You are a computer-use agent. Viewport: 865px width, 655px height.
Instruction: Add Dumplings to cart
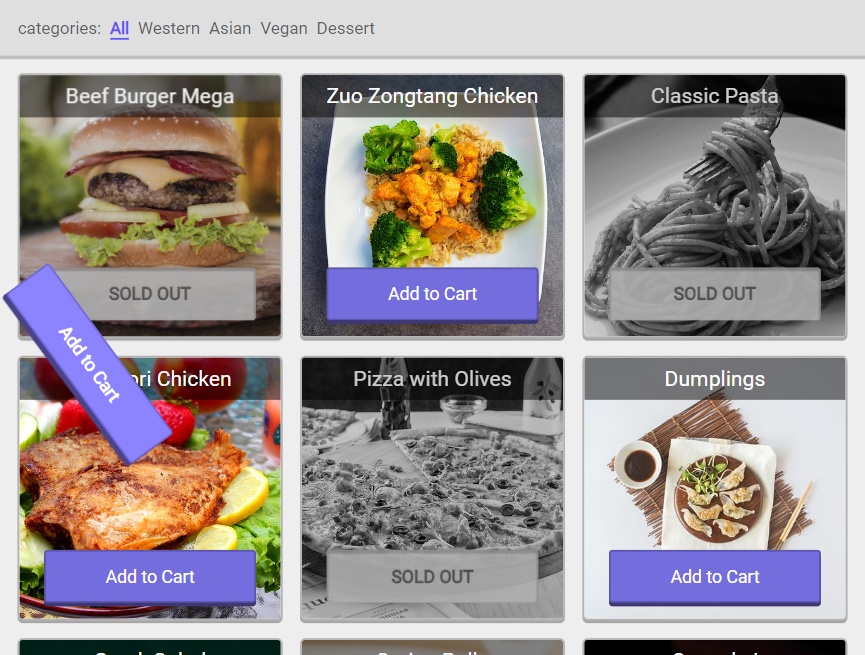click(x=714, y=577)
